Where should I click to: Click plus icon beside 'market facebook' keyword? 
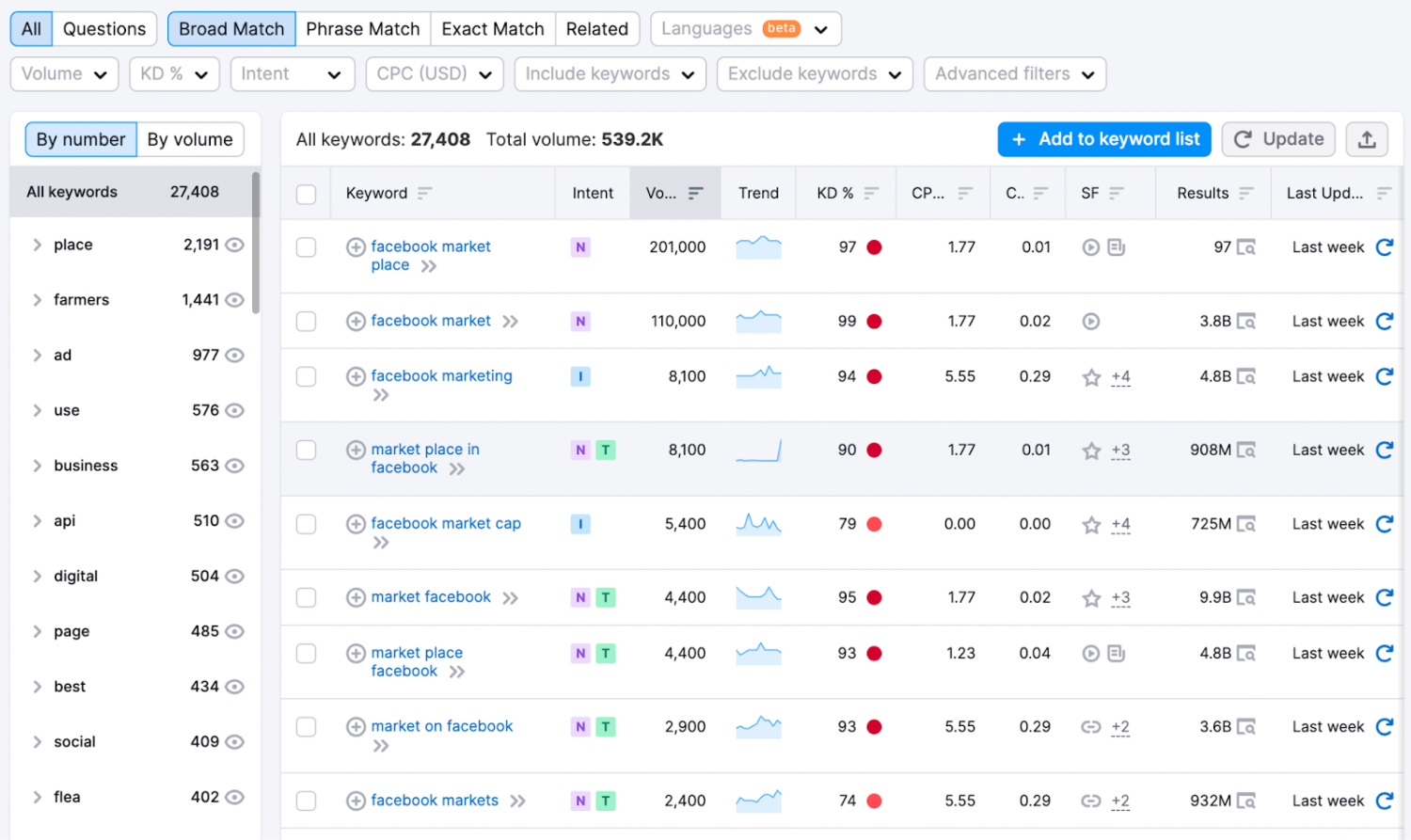(356, 598)
